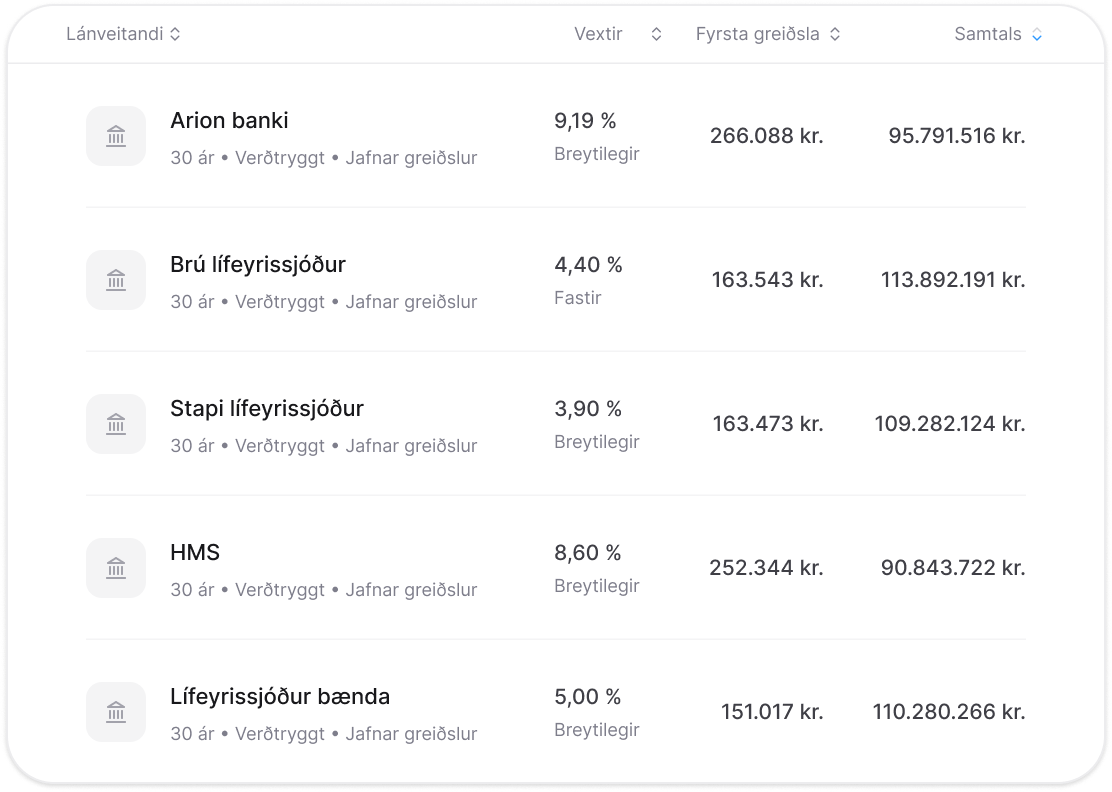The height and width of the screenshot is (792, 1112).
Task: Click the 266.088 kr. first payment
Action: [x=767, y=136]
